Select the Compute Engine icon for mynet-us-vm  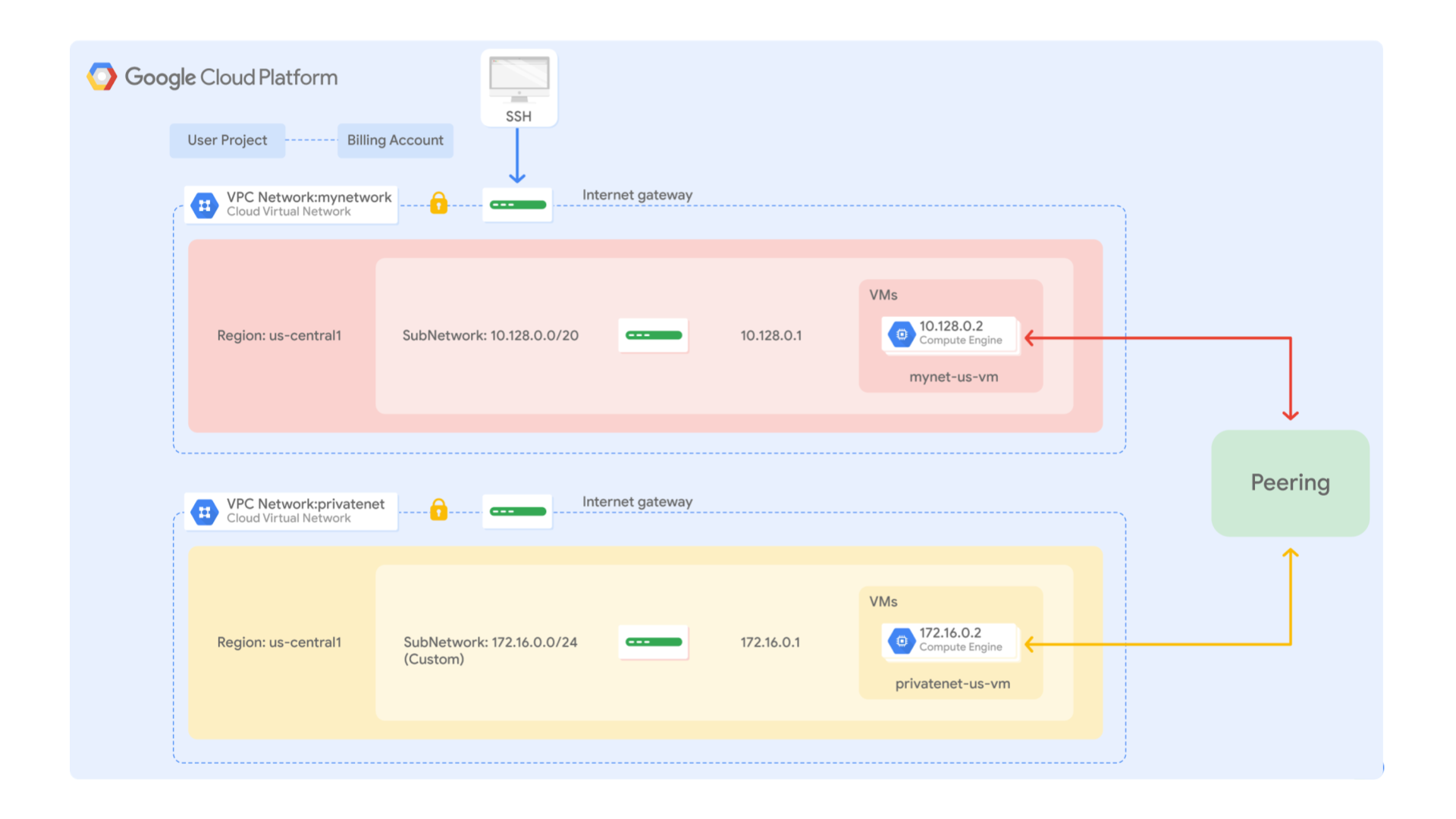click(901, 334)
